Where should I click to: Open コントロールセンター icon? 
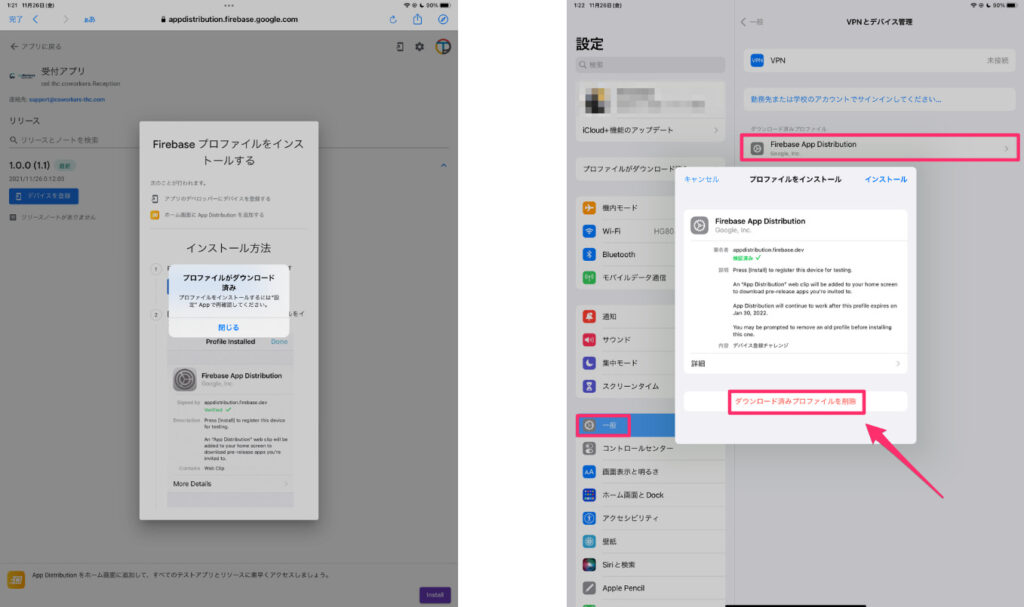tap(589, 448)
